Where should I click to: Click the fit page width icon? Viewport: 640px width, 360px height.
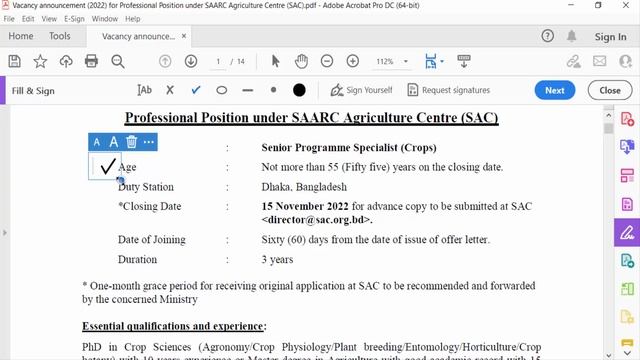tap(431, 61)
